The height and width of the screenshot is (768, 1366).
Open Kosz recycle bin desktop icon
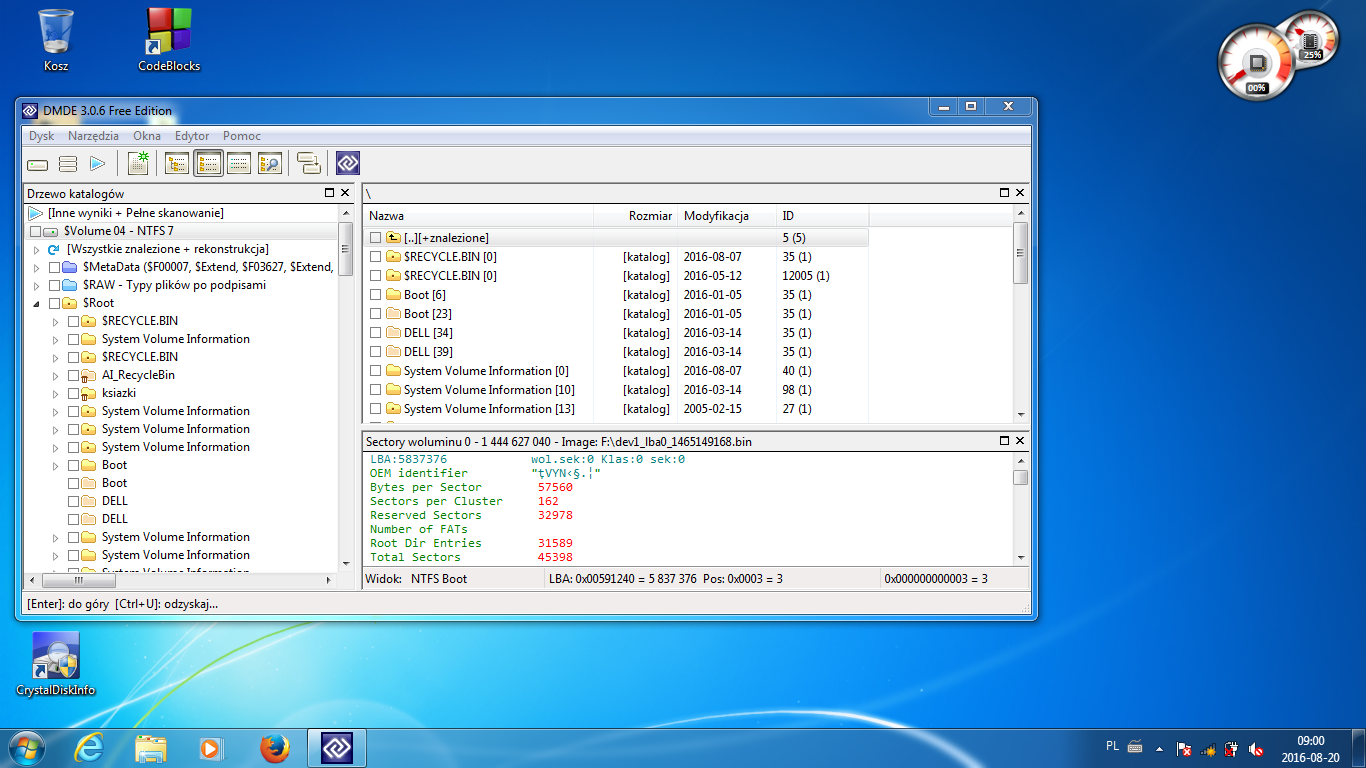point(56,40)
